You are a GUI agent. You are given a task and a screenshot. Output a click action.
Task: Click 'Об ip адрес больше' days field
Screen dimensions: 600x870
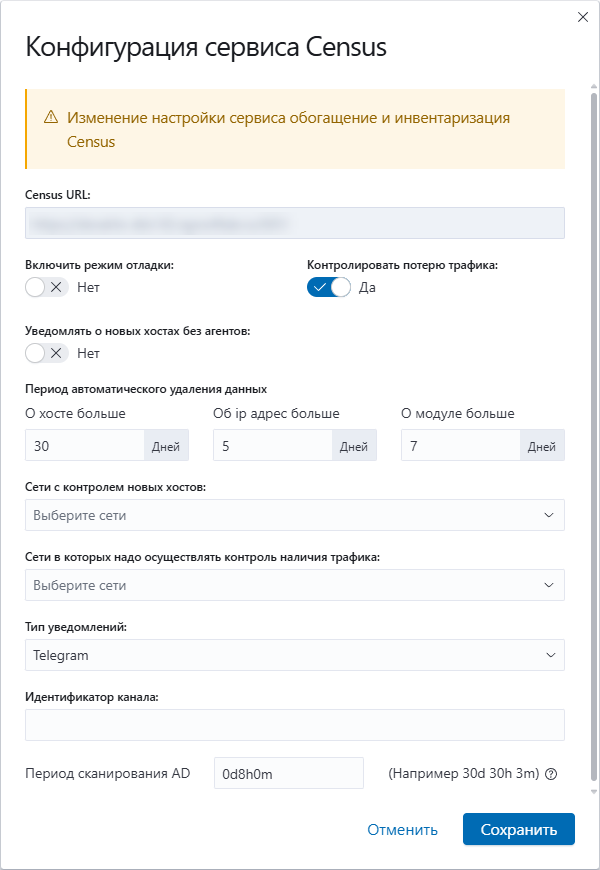[x=273, y=445]
